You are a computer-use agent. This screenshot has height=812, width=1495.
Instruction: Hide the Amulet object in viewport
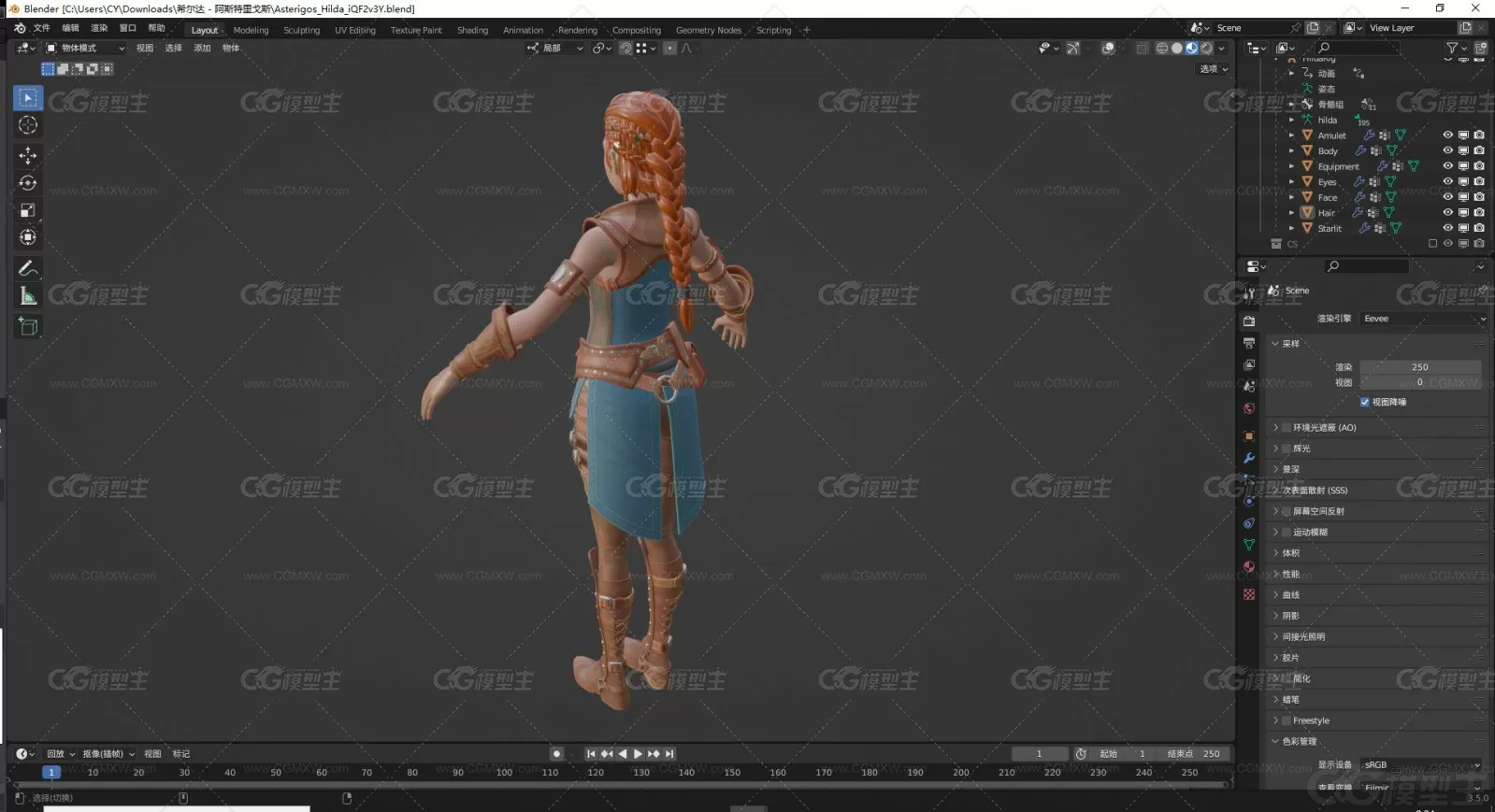click(x=1448, y=135)
